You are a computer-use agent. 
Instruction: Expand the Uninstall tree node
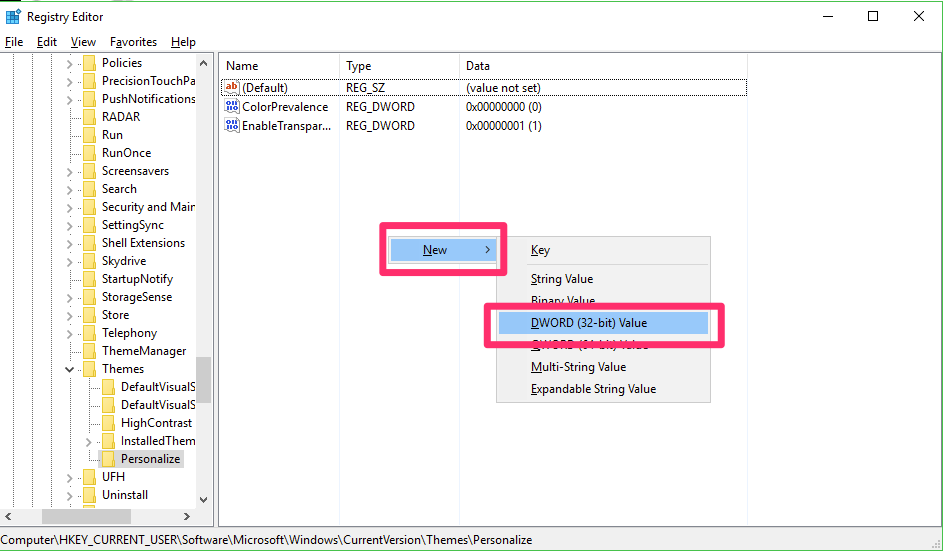pyautogui.click(x=70, y=495)
